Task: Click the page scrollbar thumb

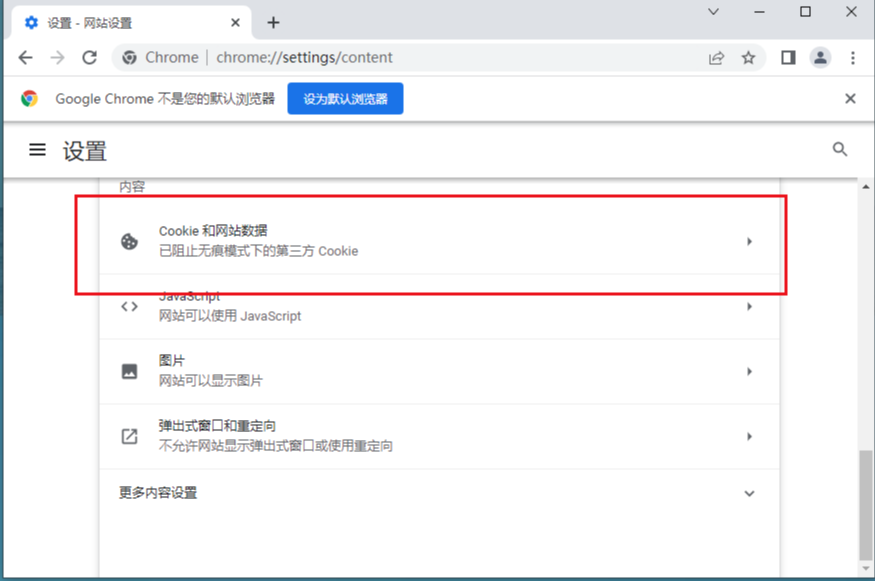Action: [866, 505]
